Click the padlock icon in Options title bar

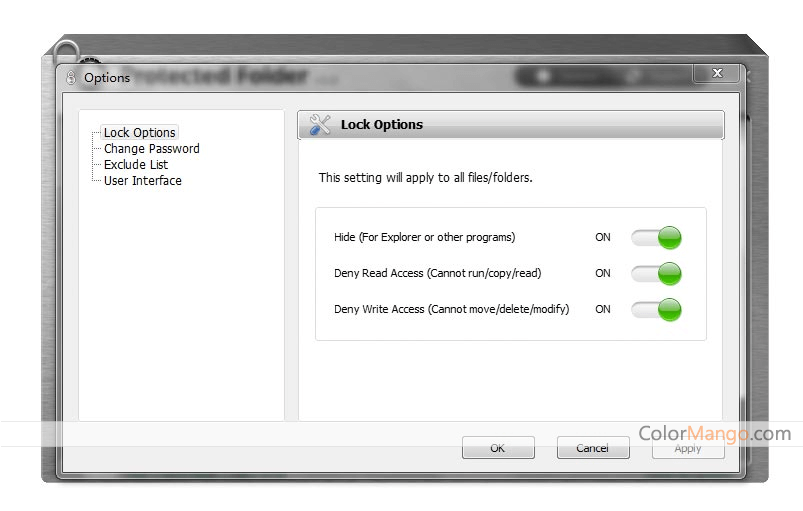[x=70, y=77]
